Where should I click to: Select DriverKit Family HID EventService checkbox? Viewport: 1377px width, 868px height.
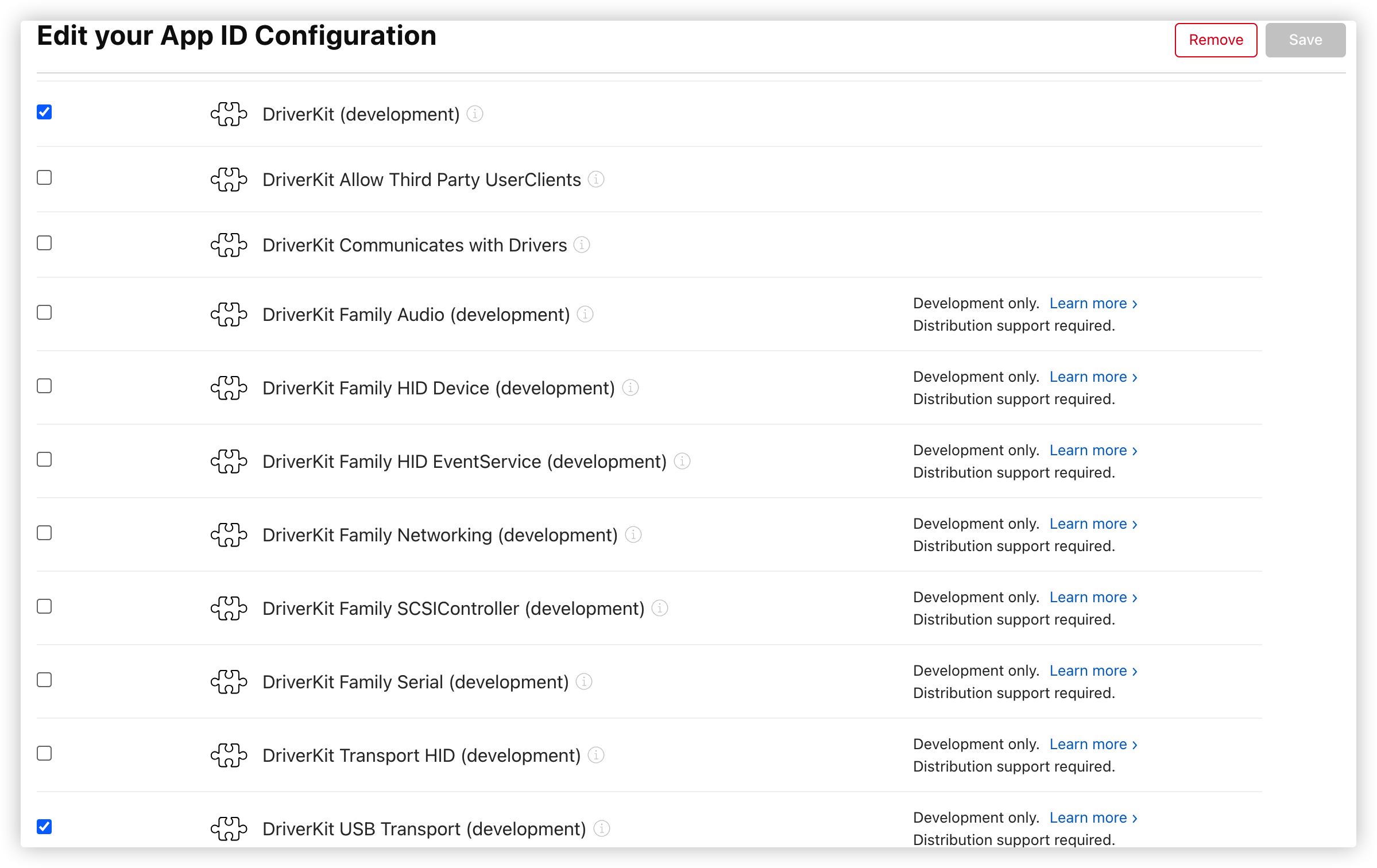click(x=44, y=459)
